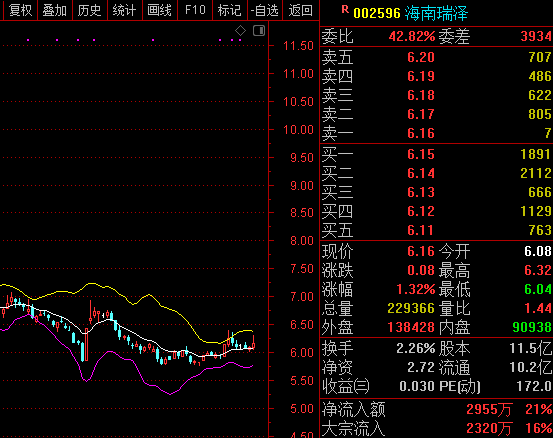Click the 买一 price 6.15 row
This screenshot has width=553, height=438.
(436, 154)
